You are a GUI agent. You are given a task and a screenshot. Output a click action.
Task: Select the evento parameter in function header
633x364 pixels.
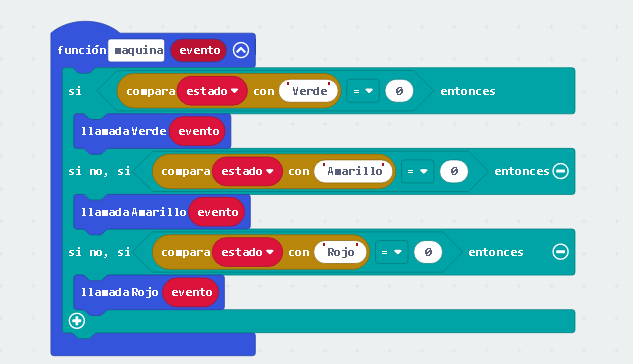point(199,50)
